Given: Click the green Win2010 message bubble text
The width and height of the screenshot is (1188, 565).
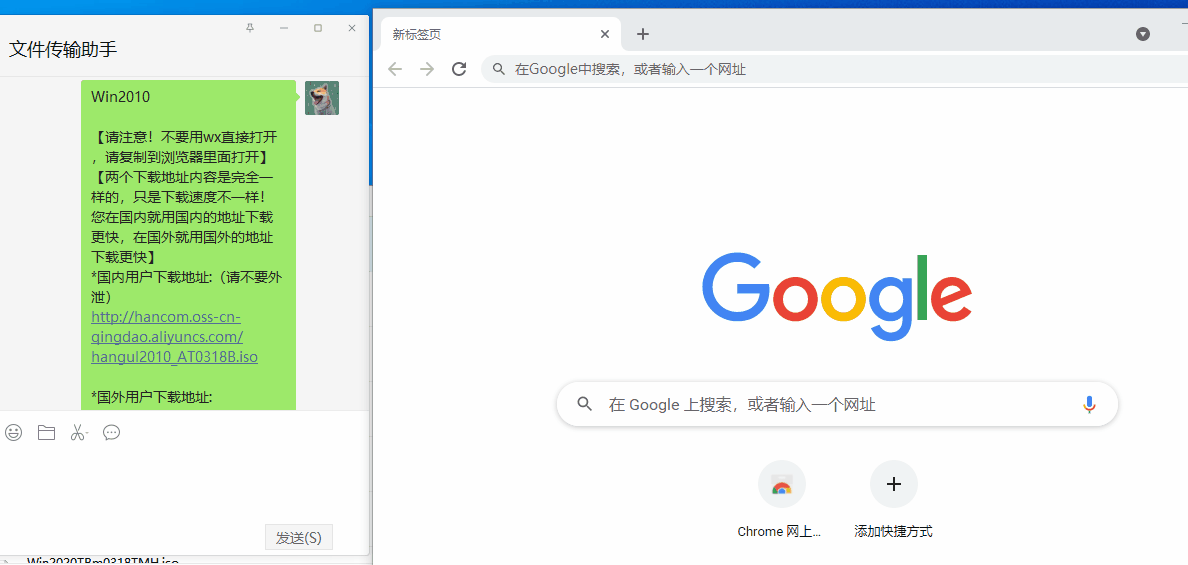Looking at the screenshot, I should [120, 96].
